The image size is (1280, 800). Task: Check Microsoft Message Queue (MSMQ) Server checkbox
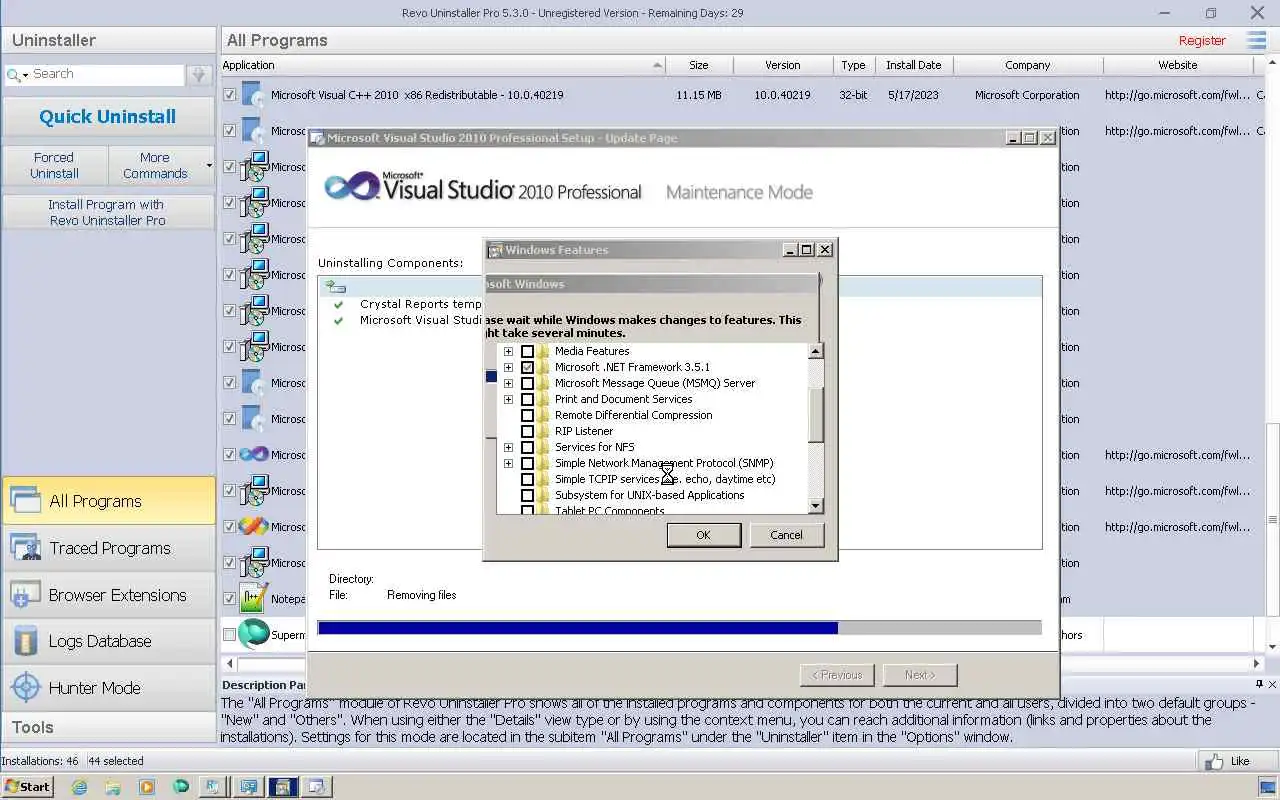pos(527,383)
